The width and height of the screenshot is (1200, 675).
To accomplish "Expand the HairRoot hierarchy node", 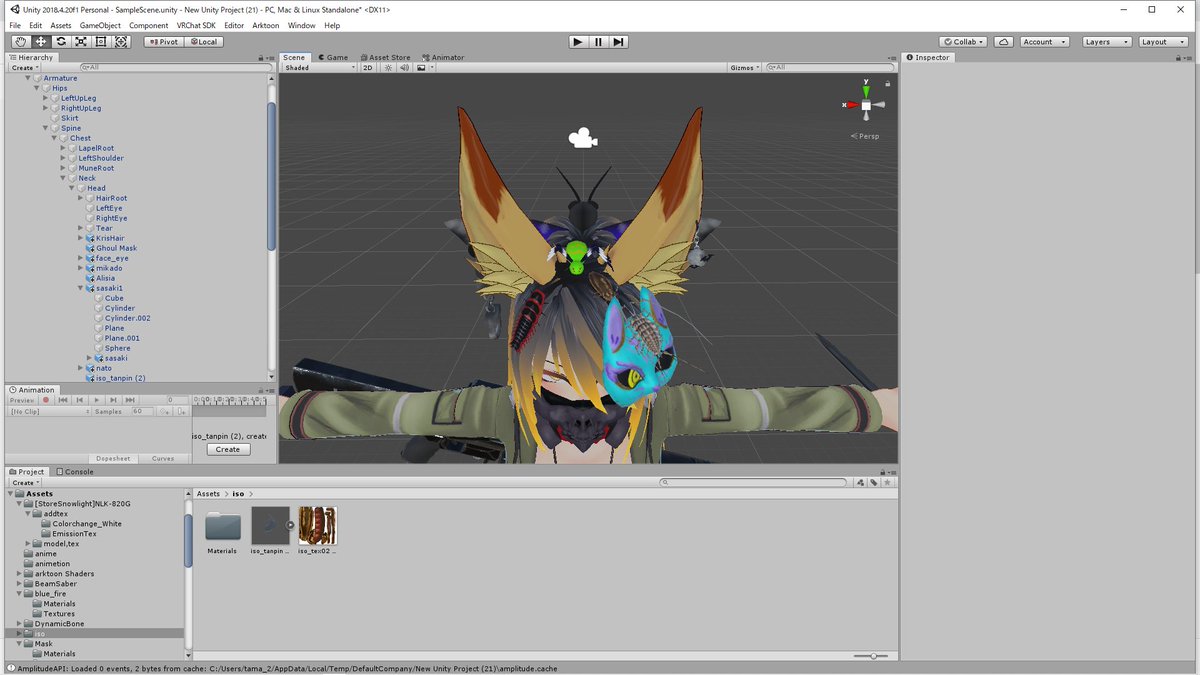I will (x=81, y=198).
